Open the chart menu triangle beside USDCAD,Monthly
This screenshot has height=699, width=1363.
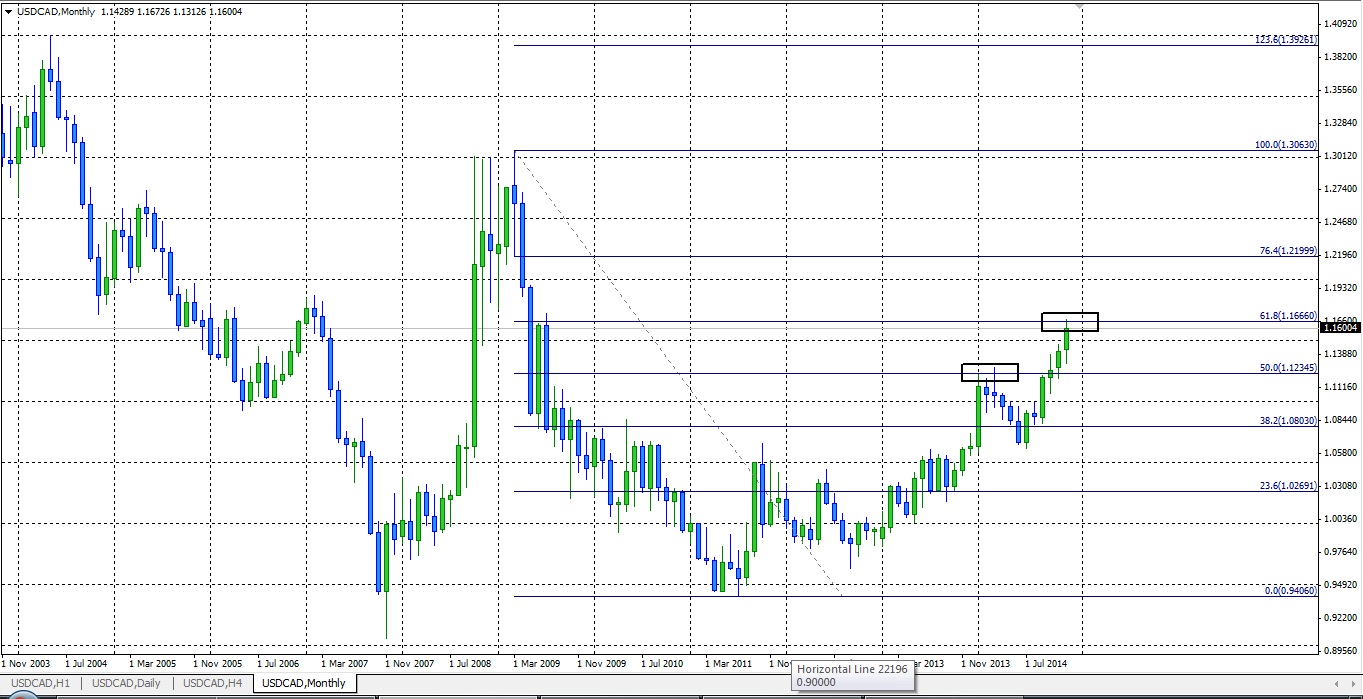point(7,12)
